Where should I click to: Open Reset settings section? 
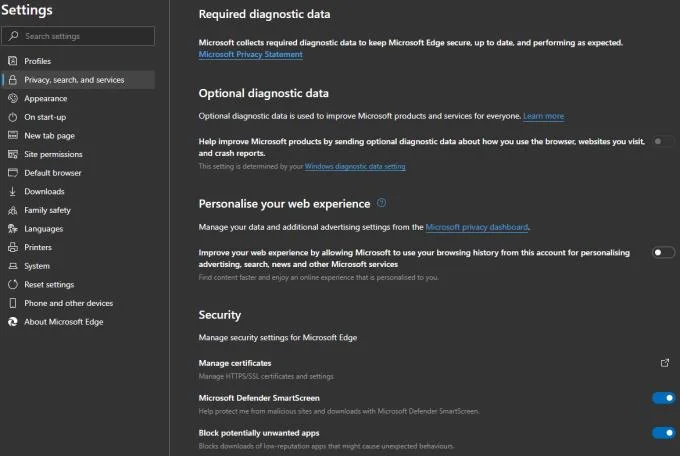78,285
